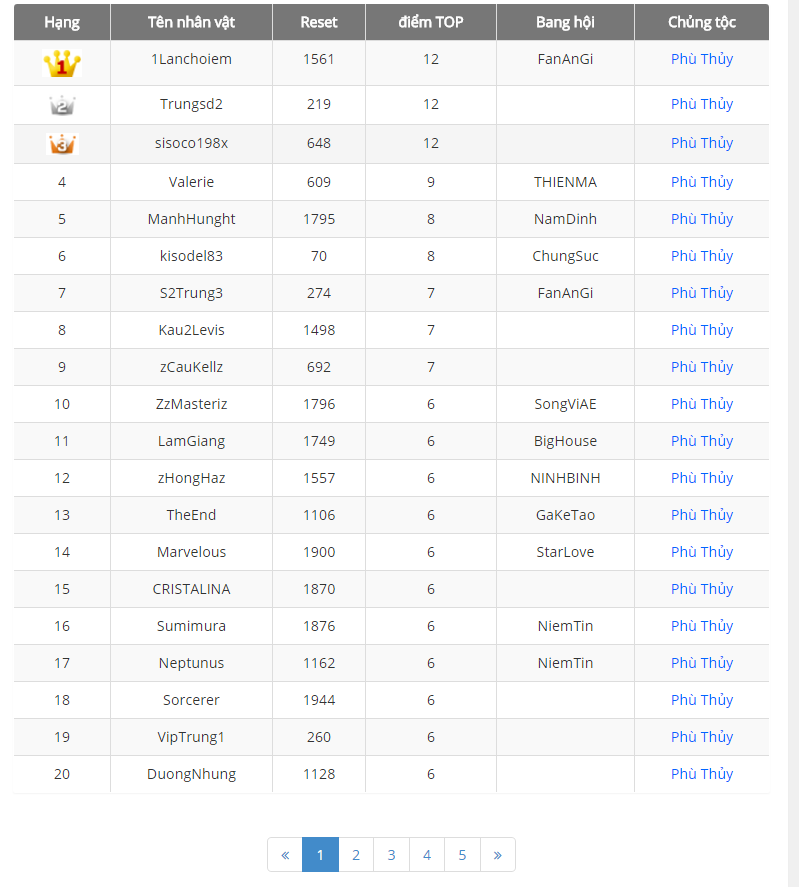Go to next page with » arrow
Viewport: 799px width, 887px height.
coord(497,855)
